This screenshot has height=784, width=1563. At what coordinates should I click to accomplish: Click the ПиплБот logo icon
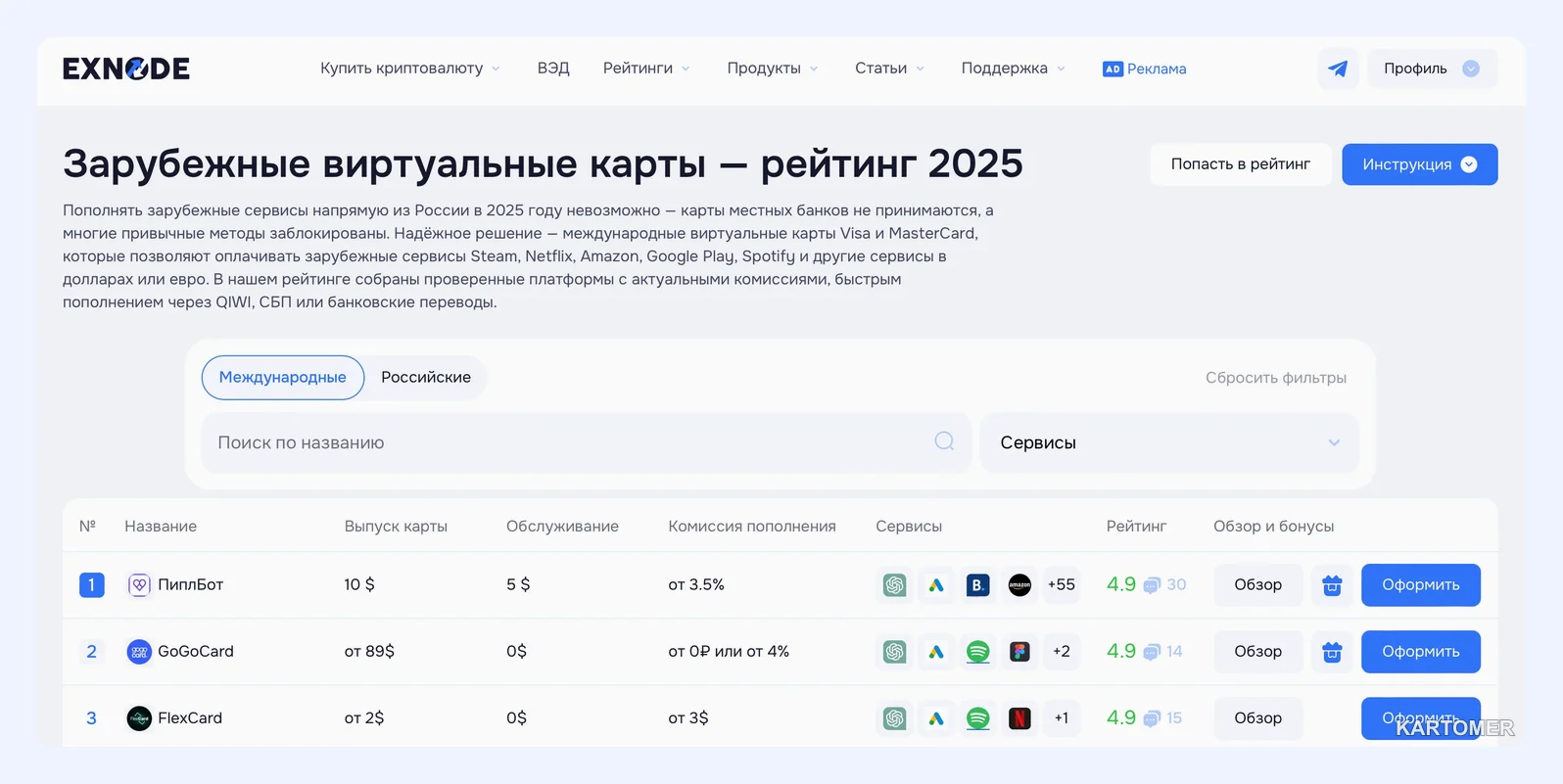(x=139, y=585)
